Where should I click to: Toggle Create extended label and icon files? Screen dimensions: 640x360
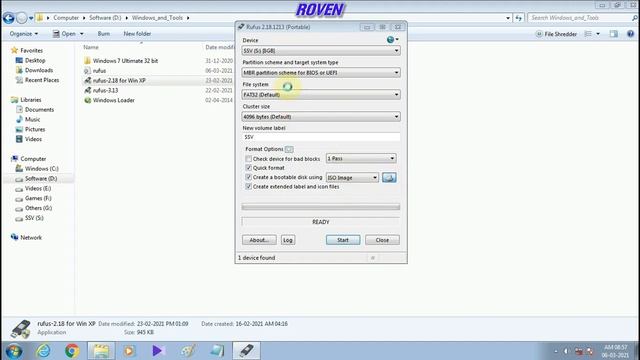[x=249, y=187]
